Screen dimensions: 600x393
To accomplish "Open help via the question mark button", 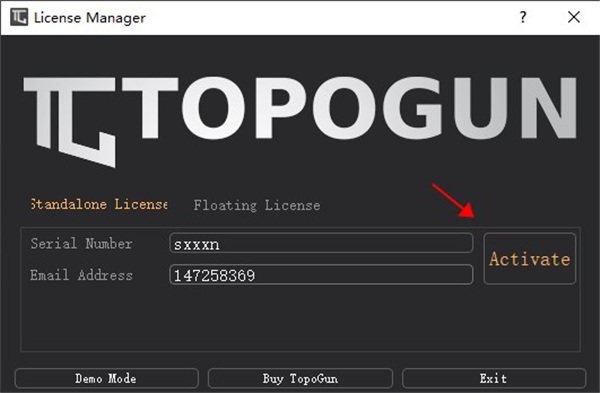I will (x=523, y=17).
